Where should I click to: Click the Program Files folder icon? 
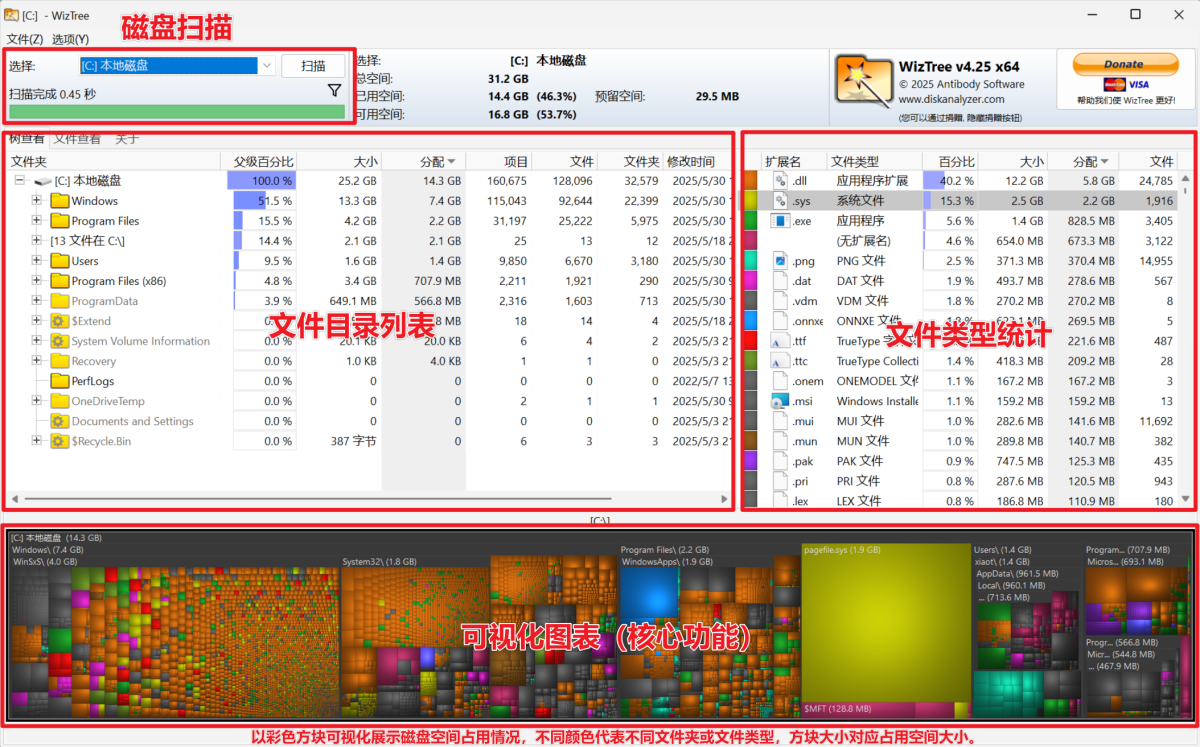click(x=60, y=221)
